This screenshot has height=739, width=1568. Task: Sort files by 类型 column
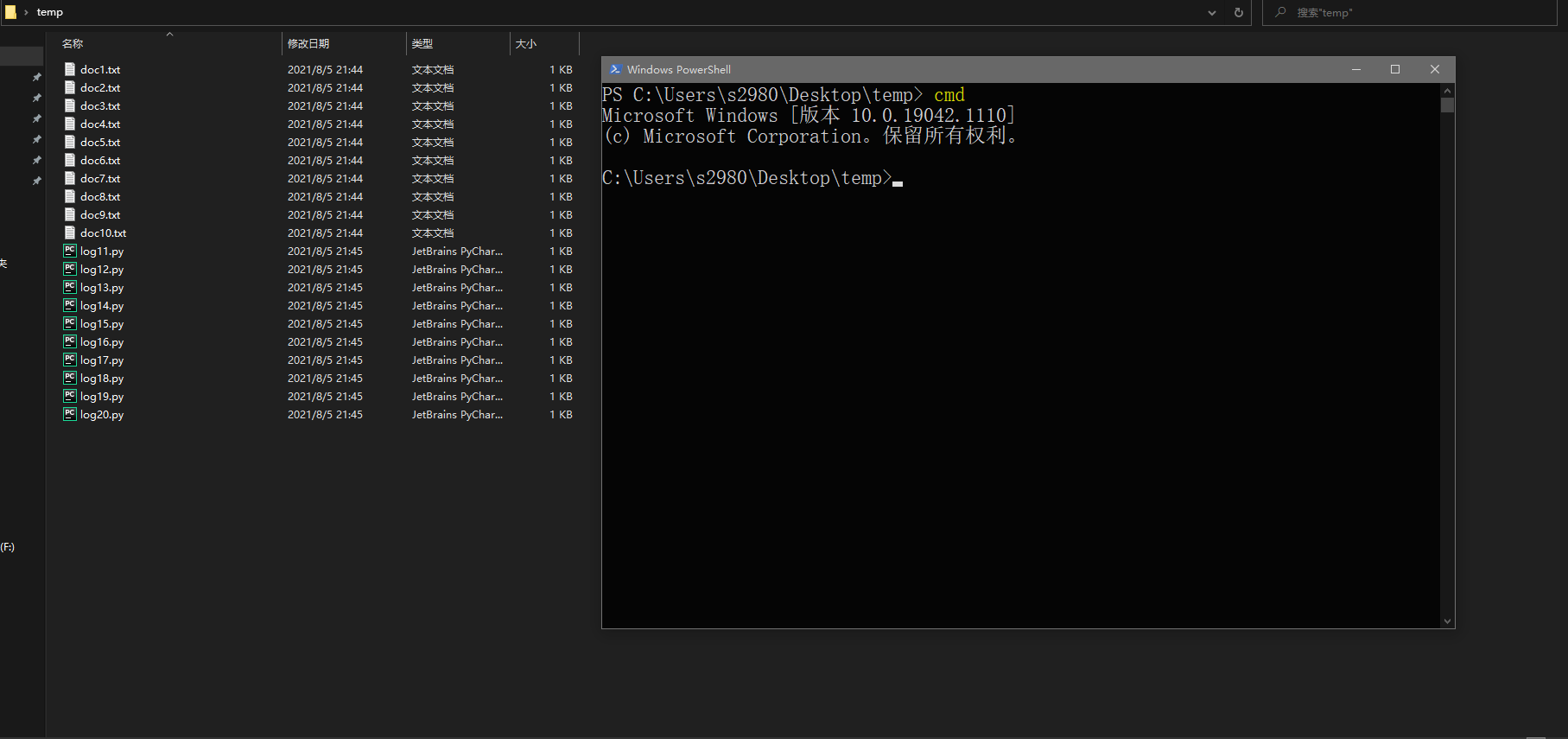(422, 43)
